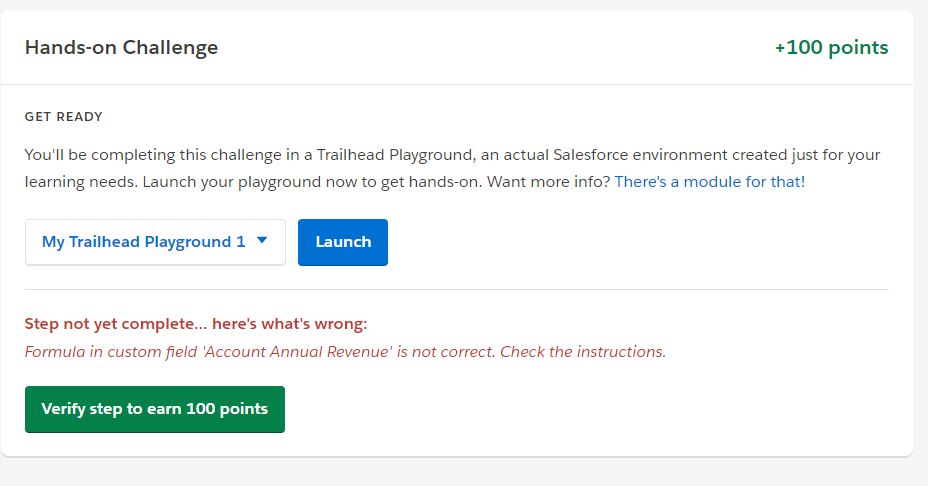The width and height of the screenshot is (928, 486).
Task: Click the blue Launch button
Action: (343, 242)
